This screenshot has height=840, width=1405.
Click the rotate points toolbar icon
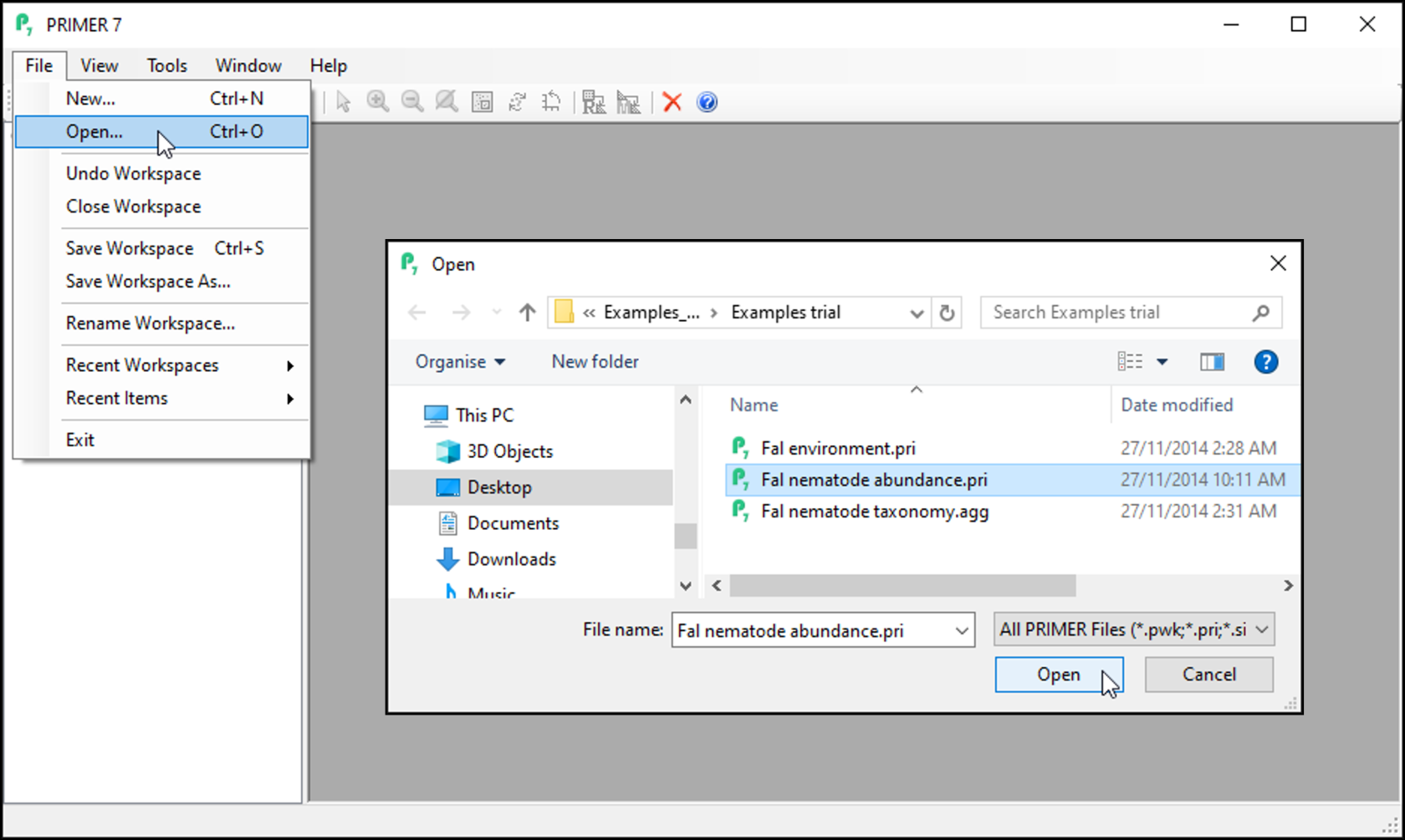pyautogui.click(x=517, y=102)
